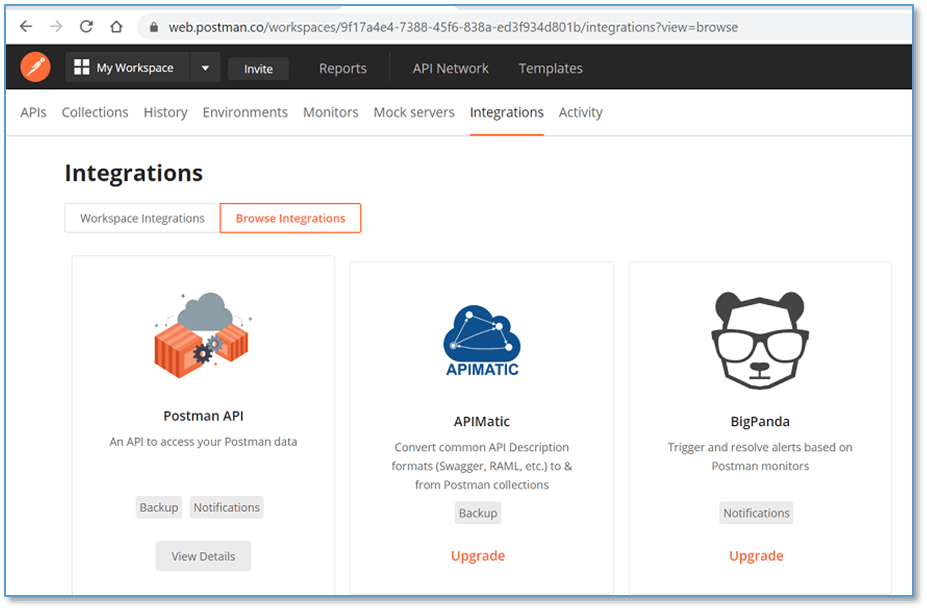Click the 'Trigger and resolve alerts' description
Image resolution: width=927 pixels, height=610 pixels.
[760, 456]
